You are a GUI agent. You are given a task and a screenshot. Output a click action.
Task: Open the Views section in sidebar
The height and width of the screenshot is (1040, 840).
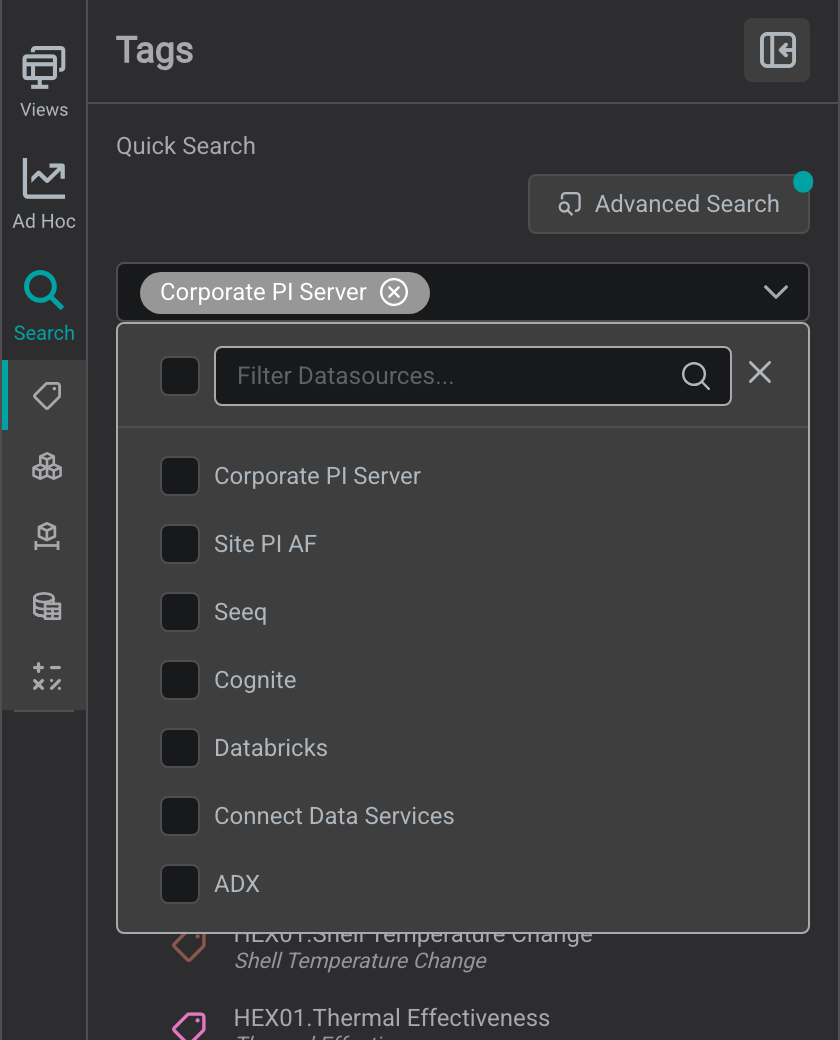pos(44,82)
